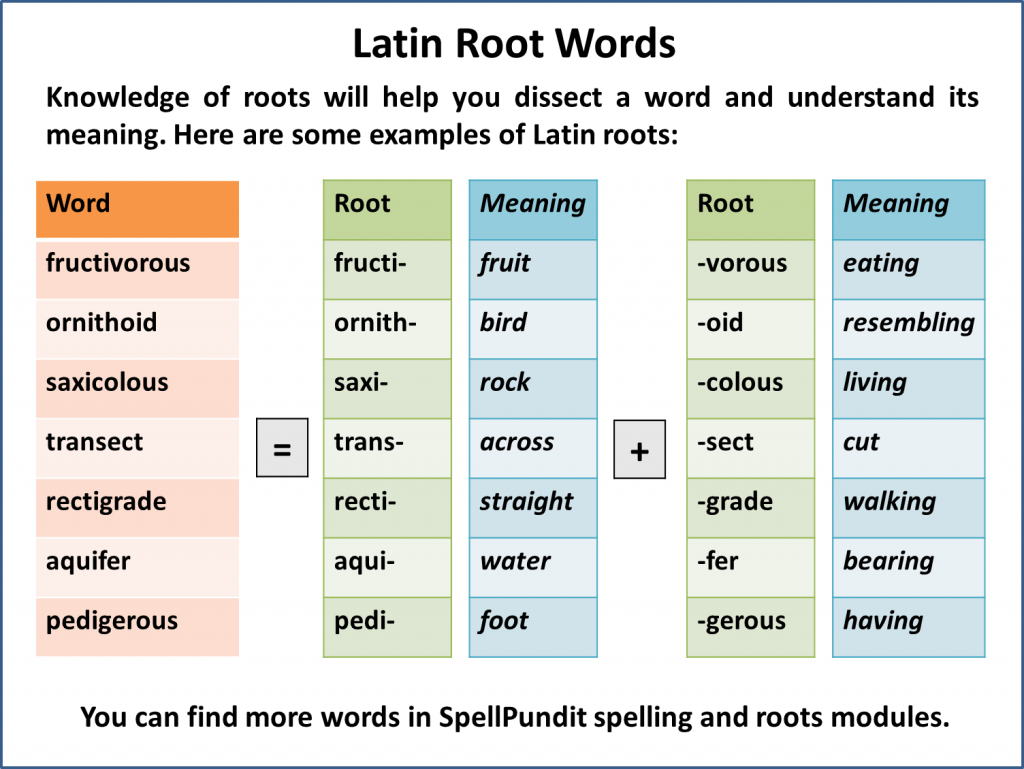1024x769 pixels.
Task: Click the equals sign between the tables
Action: (282, 448)
